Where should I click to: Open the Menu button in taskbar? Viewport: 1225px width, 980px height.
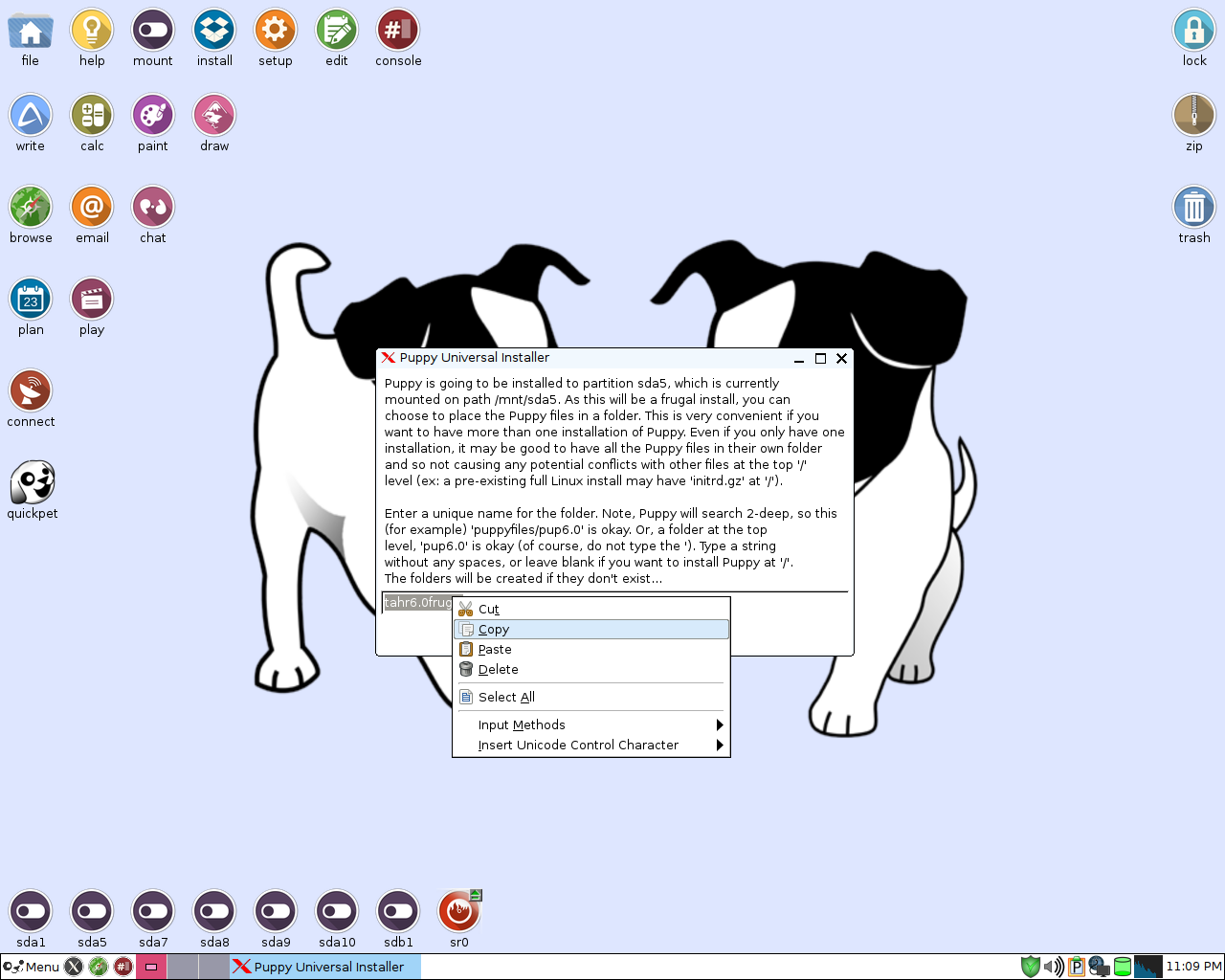coord(32,967)
